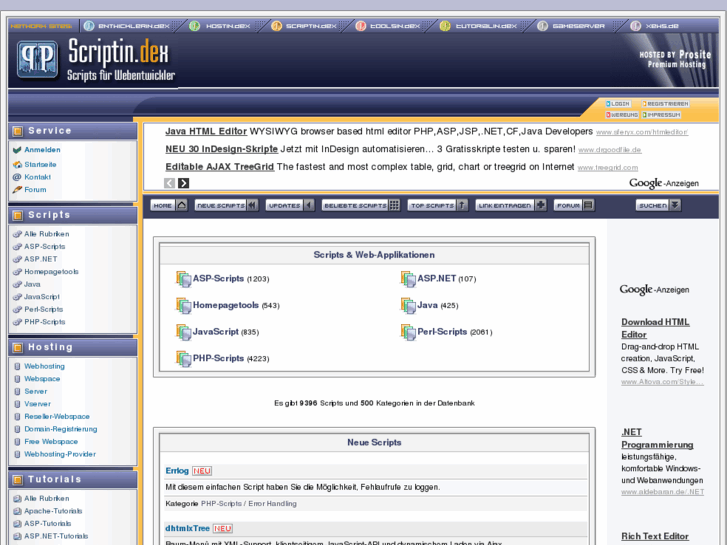
Task: Open Reseller-Webspace sidebar link
Action: (x=57, y=417)
